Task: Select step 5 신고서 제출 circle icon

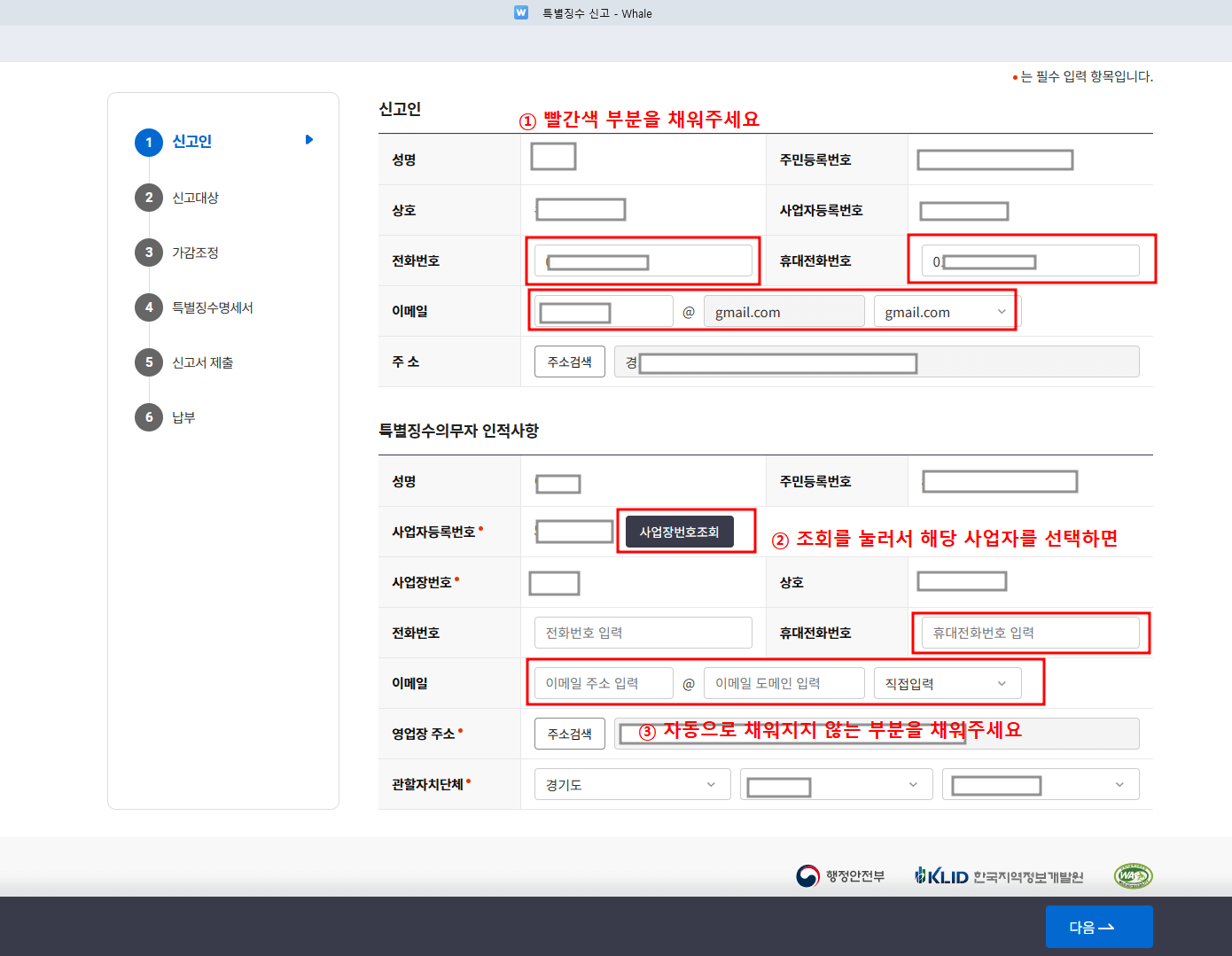Action: click(149, 362)
